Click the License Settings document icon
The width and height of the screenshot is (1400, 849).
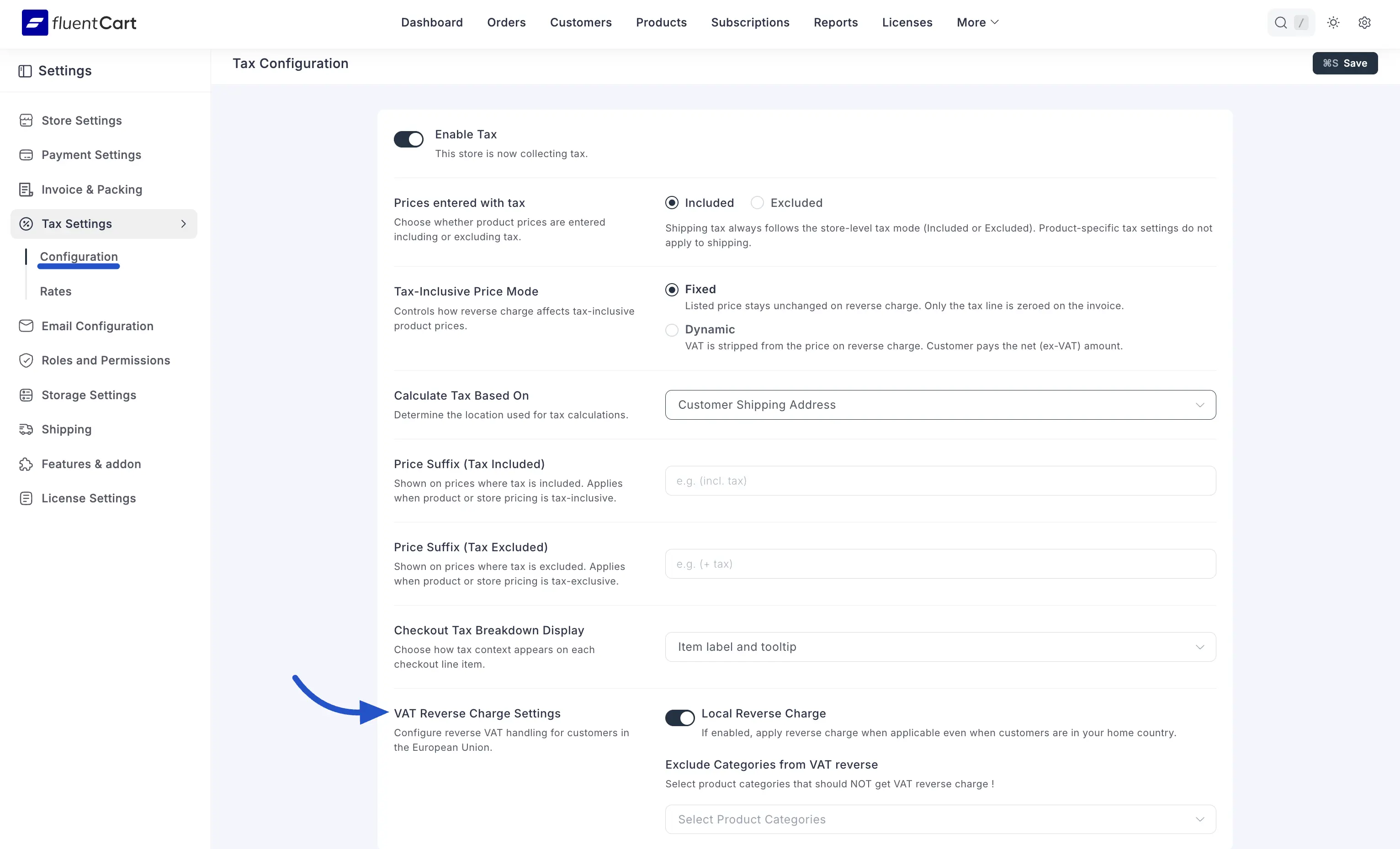click(26, 499)
